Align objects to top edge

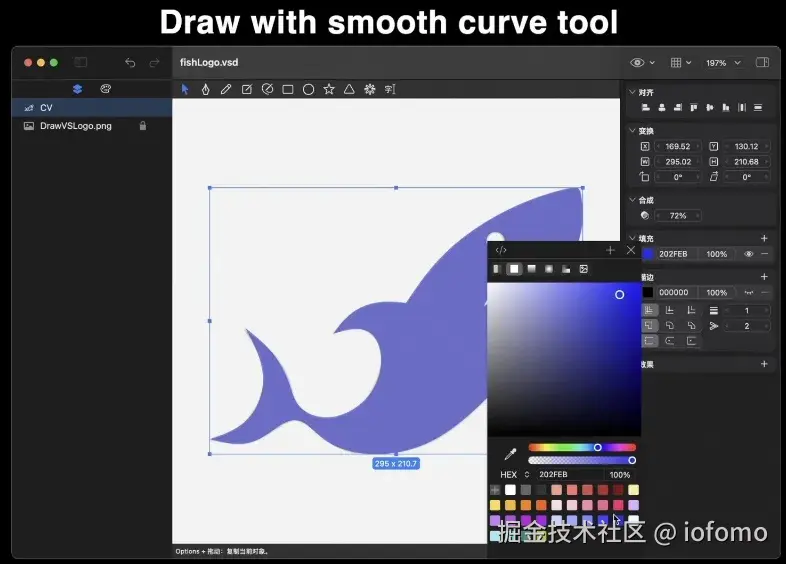(x=694, y=107)
